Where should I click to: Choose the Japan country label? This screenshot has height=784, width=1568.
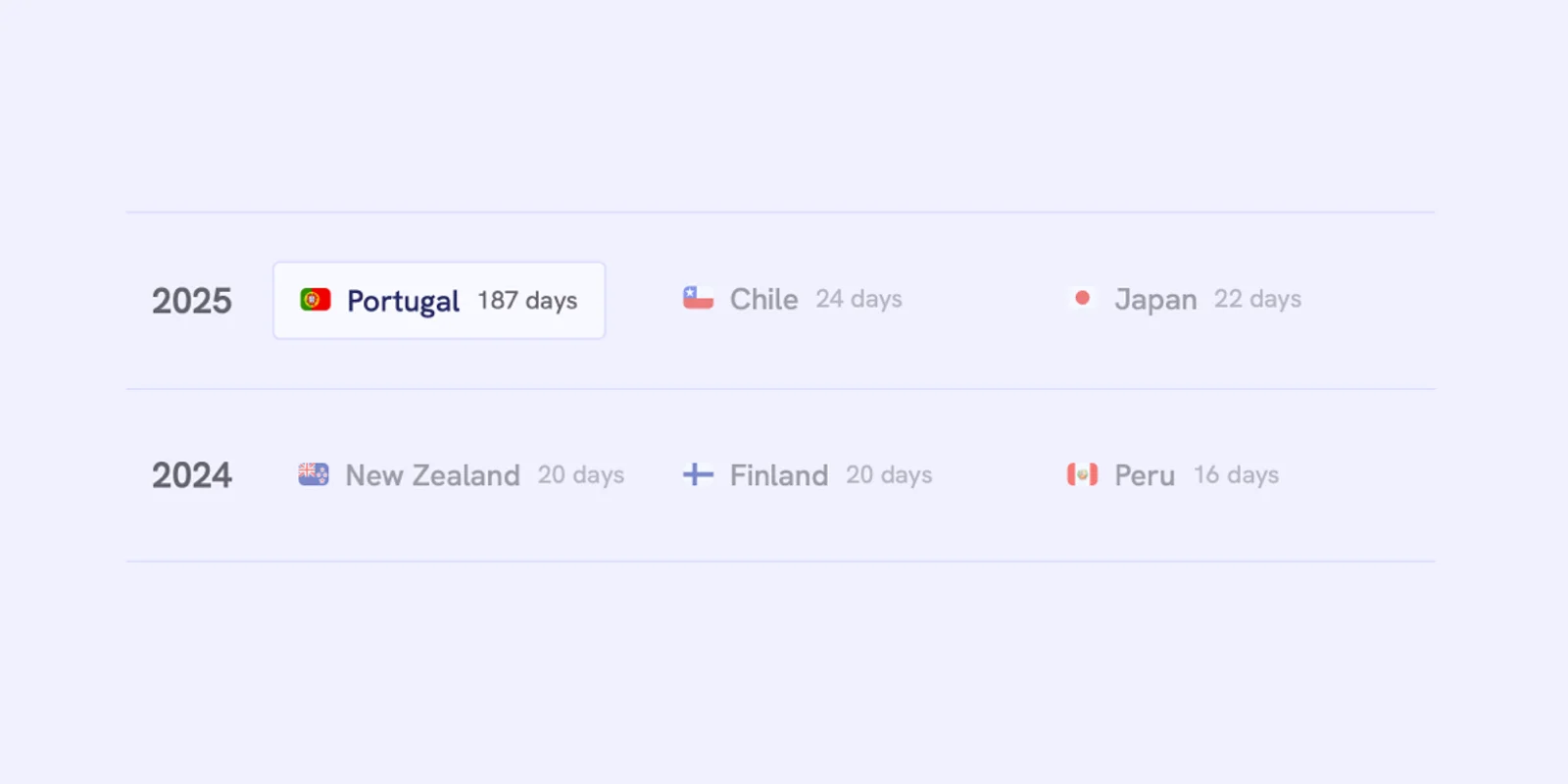1155,299
